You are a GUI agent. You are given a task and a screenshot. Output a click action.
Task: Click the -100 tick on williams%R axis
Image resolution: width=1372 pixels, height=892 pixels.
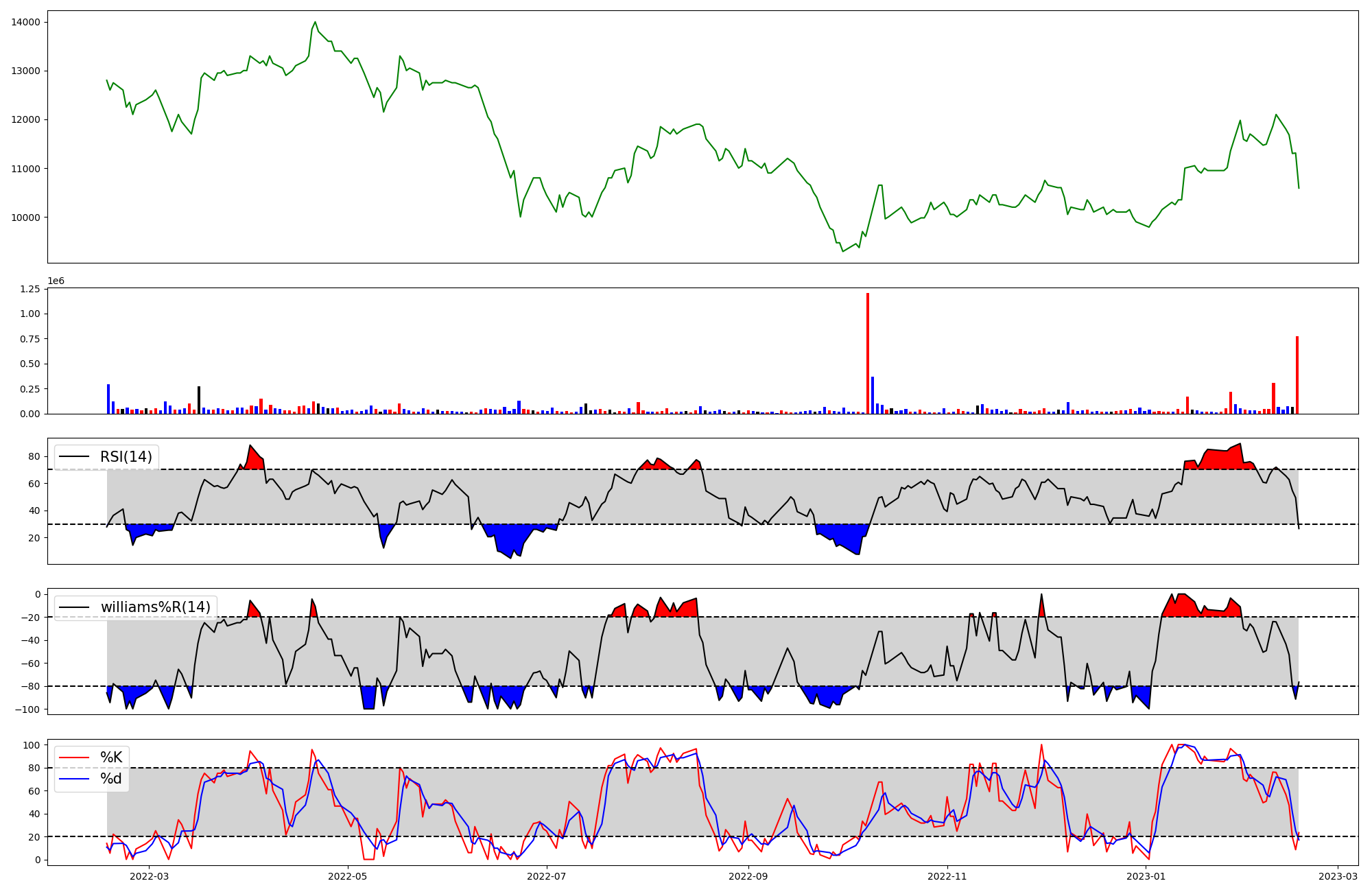27,709
